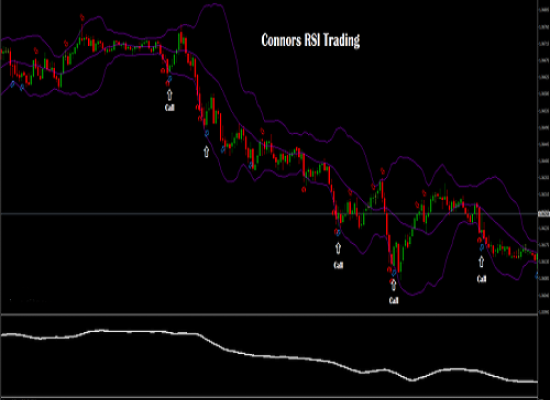The image size is (550, 400).
Task: Select the upper purple Bollinger band at its highest peak
Action: (x=214, y=5)
